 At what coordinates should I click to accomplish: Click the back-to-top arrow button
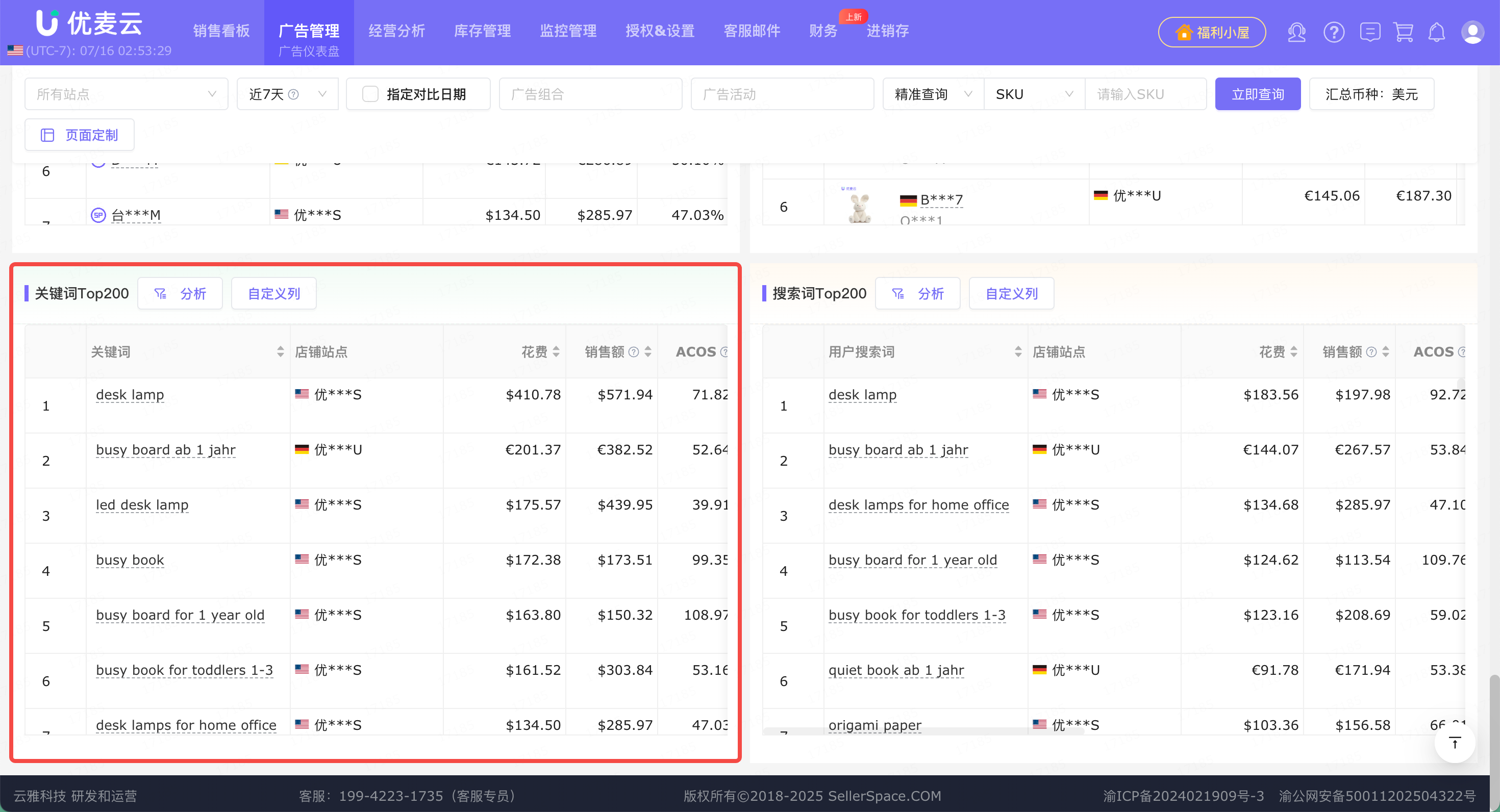[x=1455, y=743]
